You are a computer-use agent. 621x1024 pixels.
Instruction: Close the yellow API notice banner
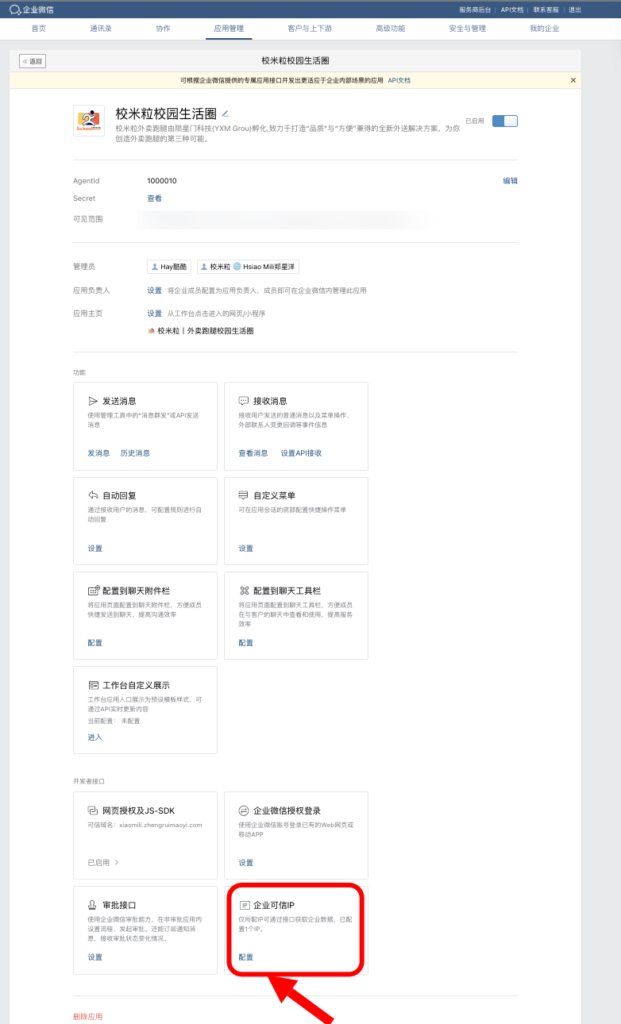coord(573,80)
